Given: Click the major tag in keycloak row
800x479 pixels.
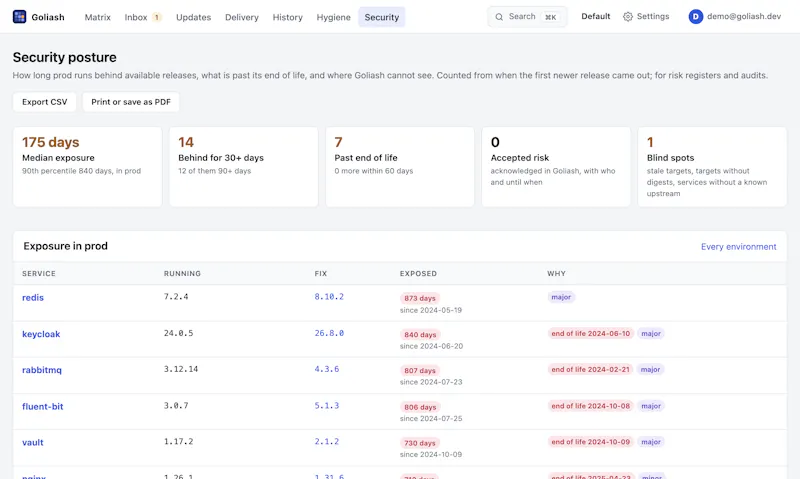Looking at the screenshot, I should (651, 334).
